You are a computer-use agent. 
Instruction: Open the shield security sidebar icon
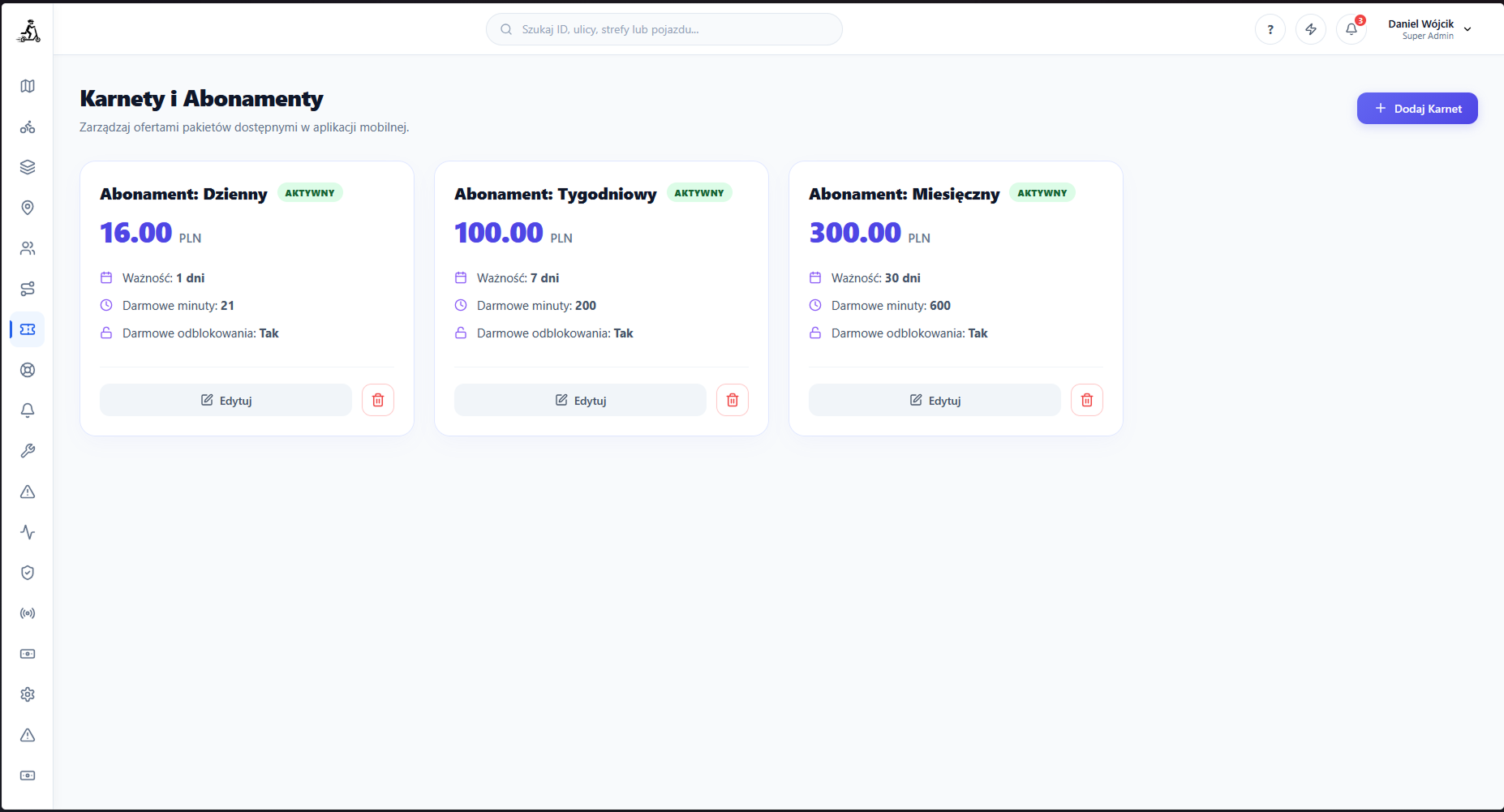(x=28, y=573)
